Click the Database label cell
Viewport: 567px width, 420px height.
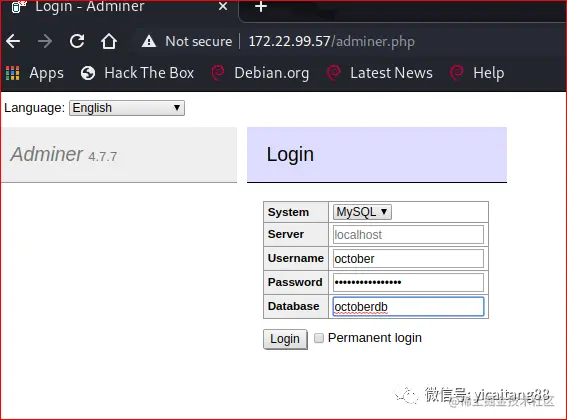click(296, 306)
